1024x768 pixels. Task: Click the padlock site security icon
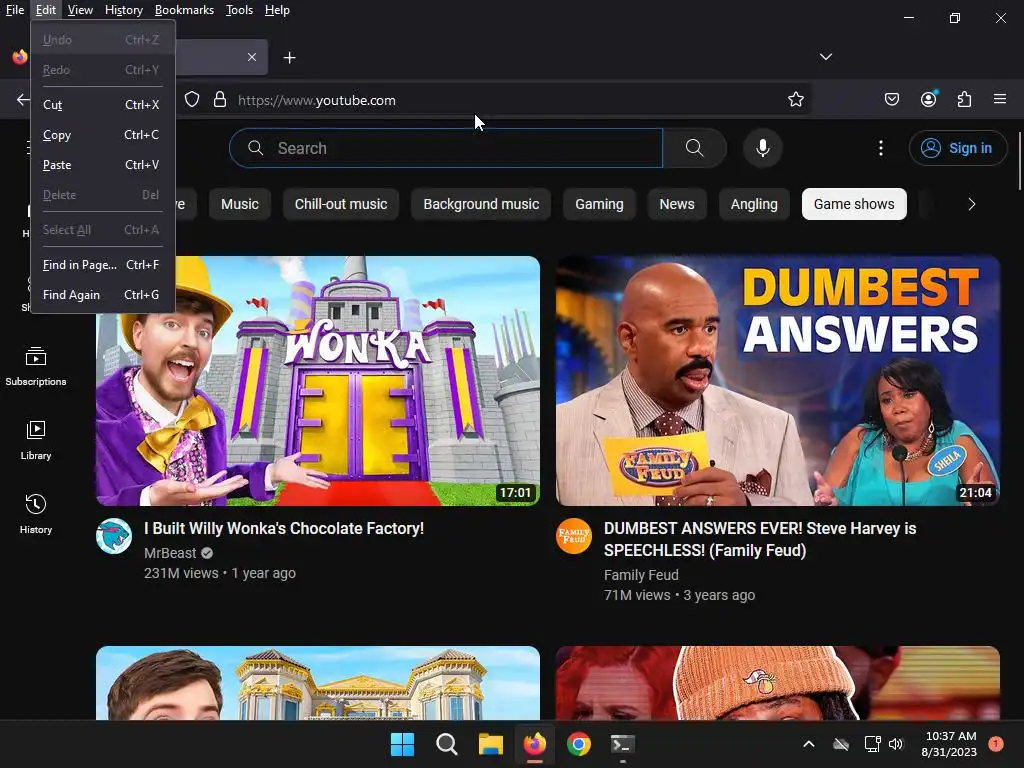click(220, 99)
